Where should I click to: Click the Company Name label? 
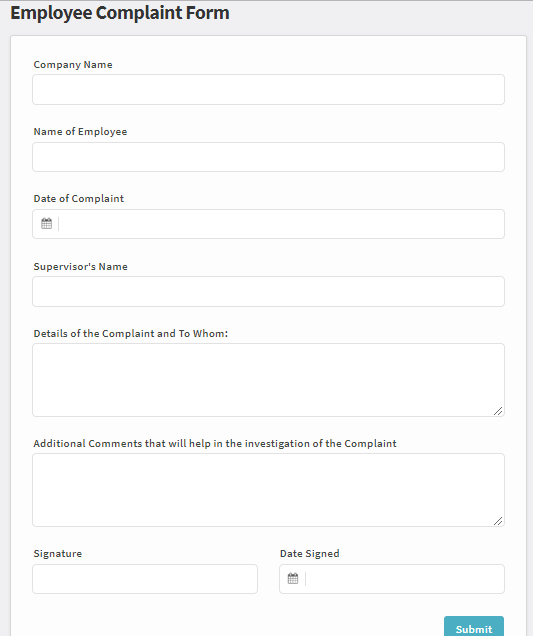(x=73, y=65)
